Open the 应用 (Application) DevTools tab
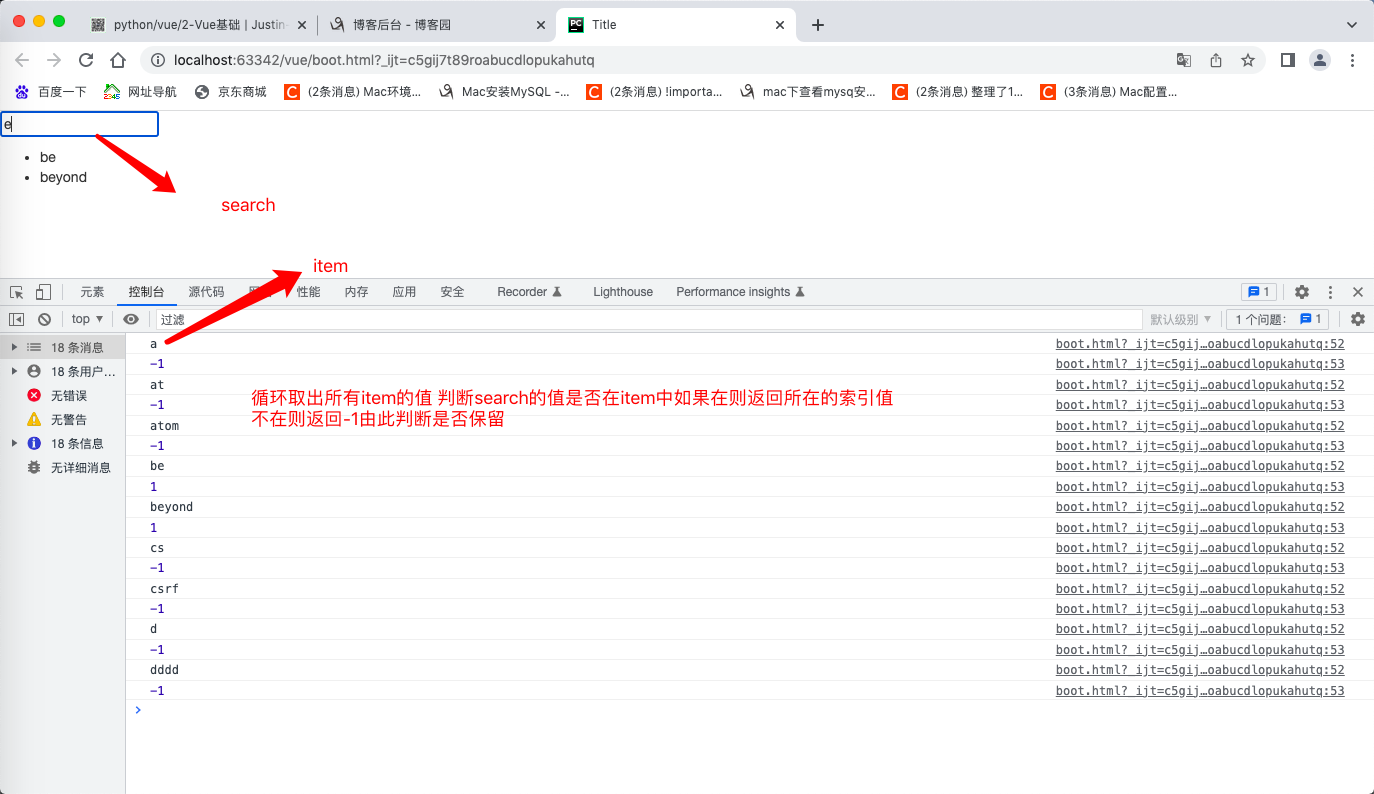 tap(404, 292)
